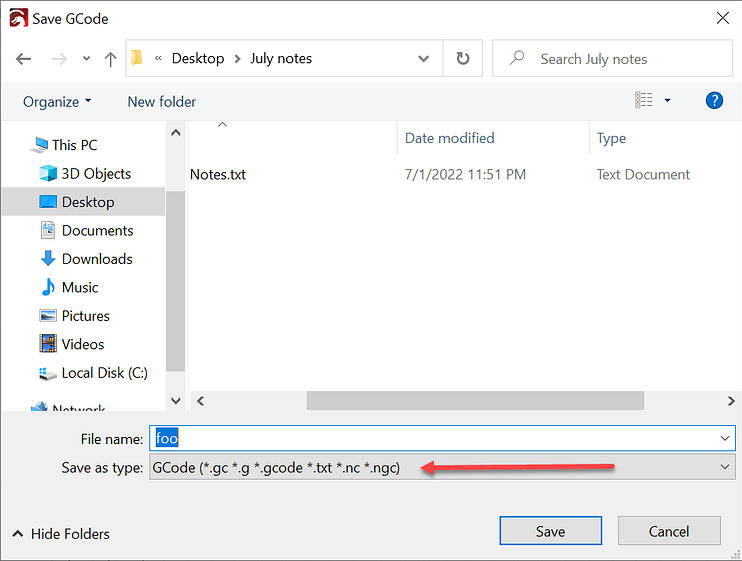742x561 pixels.
Task: Open the File name history dropdown
Action: point(725,438)
